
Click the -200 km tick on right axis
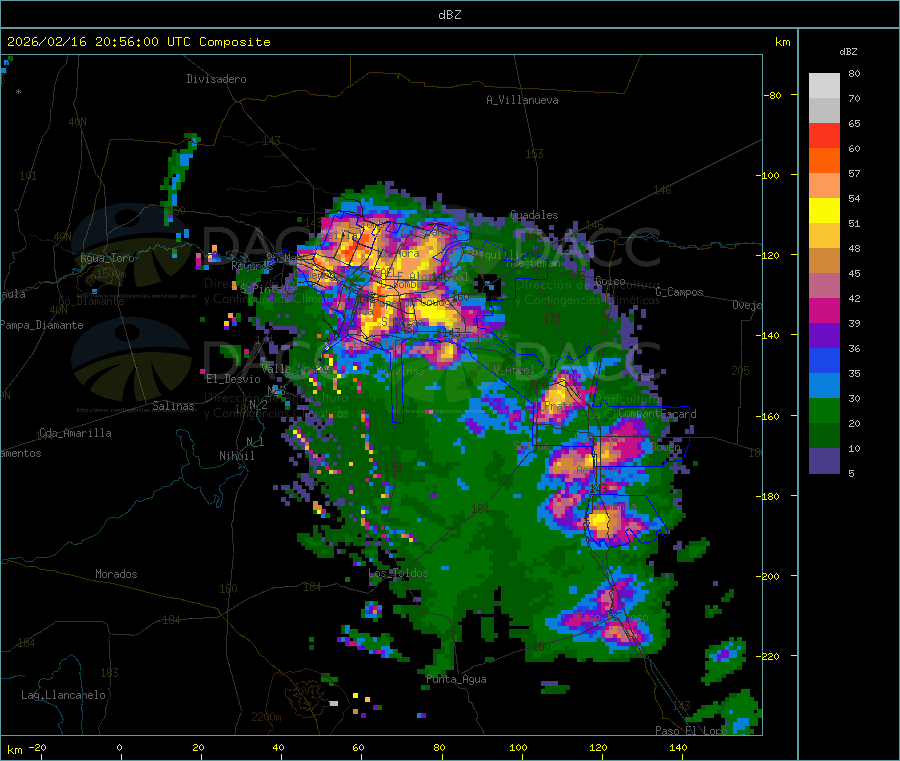click(x=768, y=576)
